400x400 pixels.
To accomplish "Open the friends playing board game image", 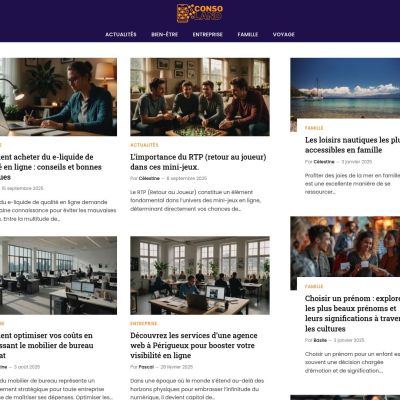I will (200, 97).
